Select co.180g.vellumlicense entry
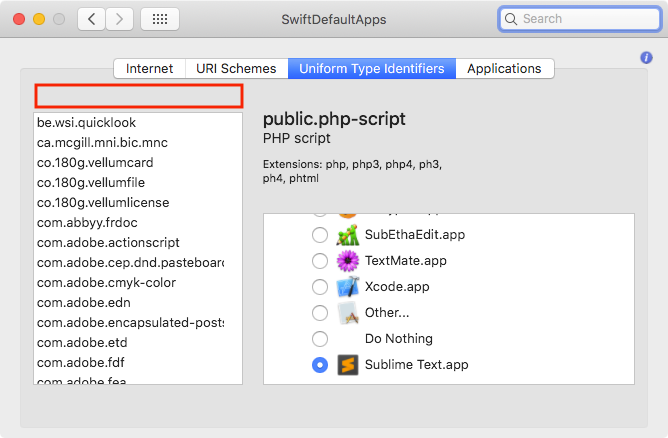 click(x=138, y=203)
